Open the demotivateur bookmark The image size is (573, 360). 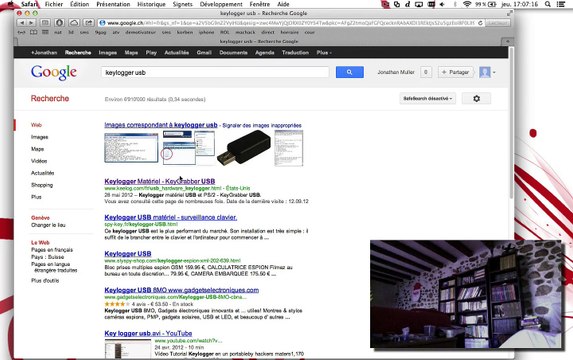[141, 32]
